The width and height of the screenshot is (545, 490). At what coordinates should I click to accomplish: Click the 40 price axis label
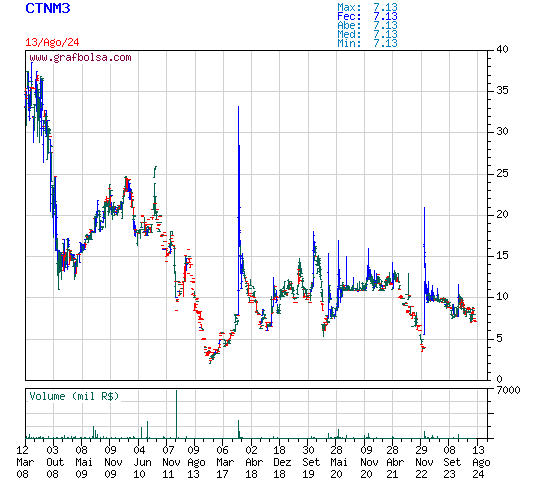[502, 49]
